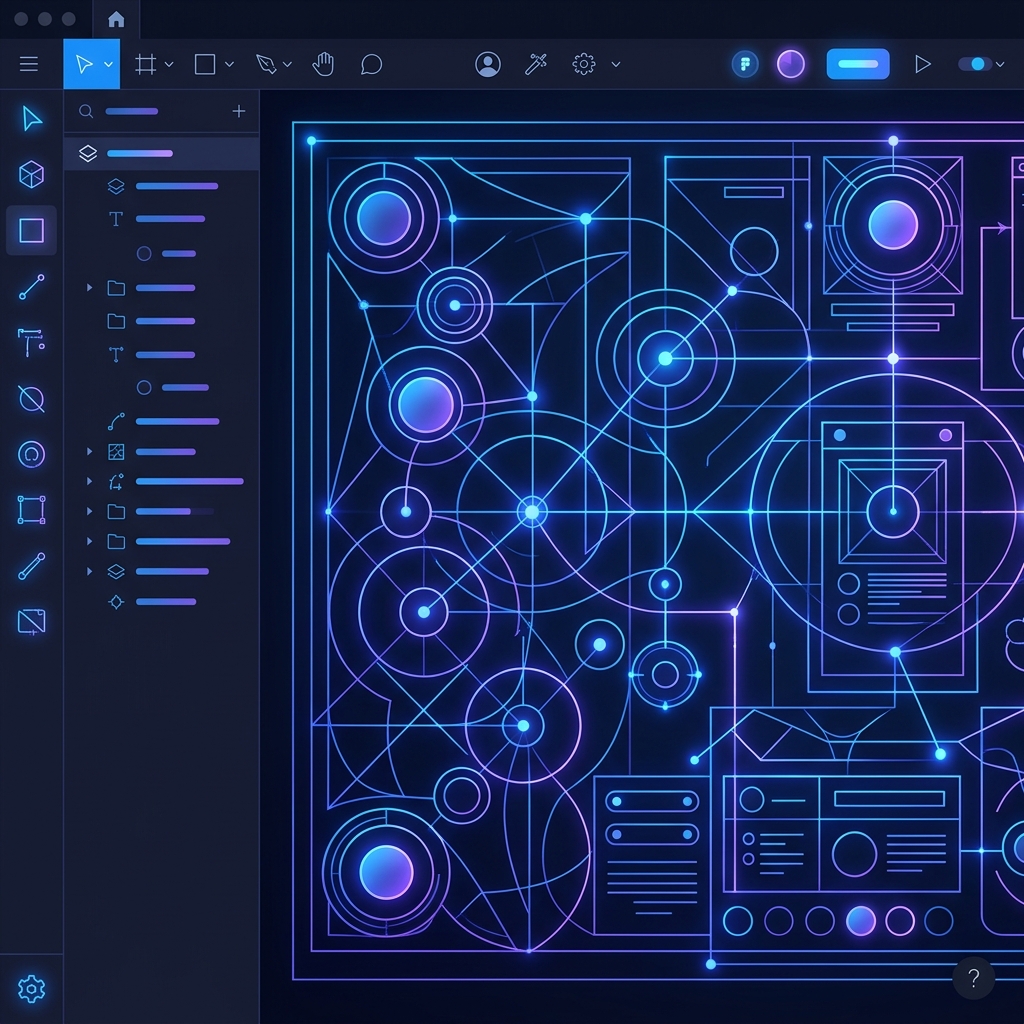Image resolution: width=1024 pixels, height=1024 pixels.
Task: Select the arrow cursor in left sidebar
Action: tap(31, 119)
